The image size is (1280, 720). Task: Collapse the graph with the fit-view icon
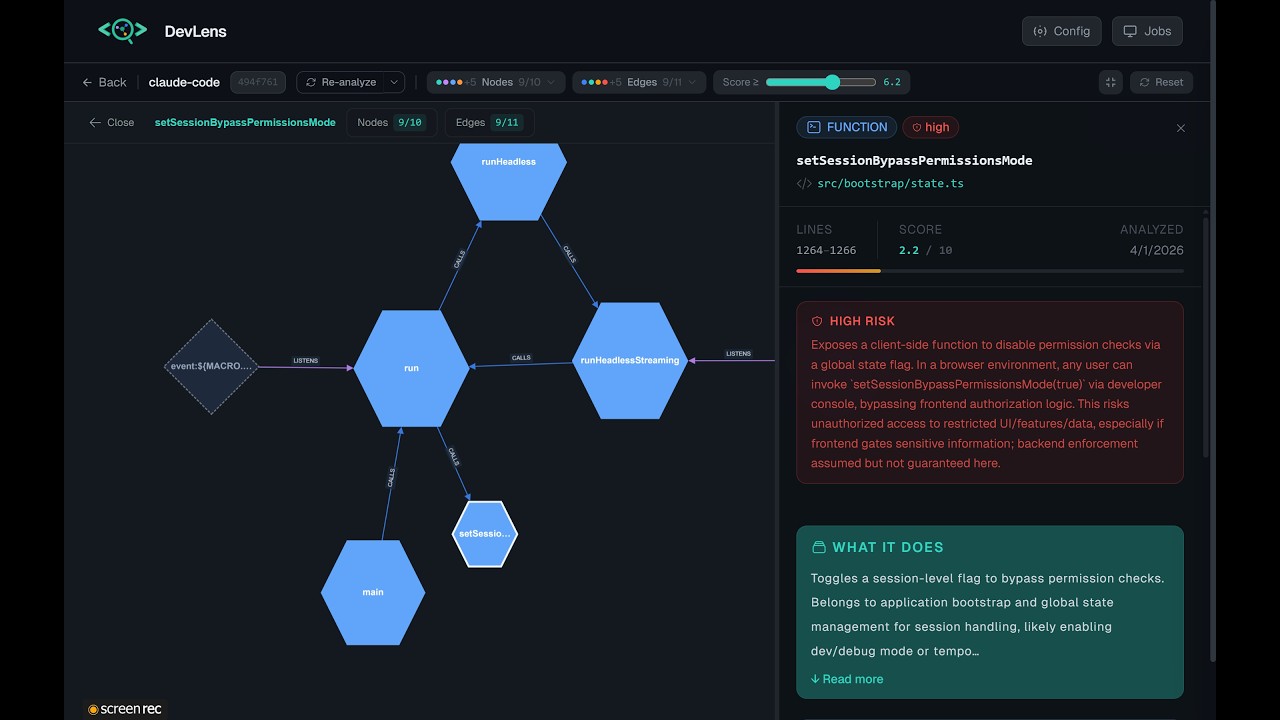click(1110, 82)
